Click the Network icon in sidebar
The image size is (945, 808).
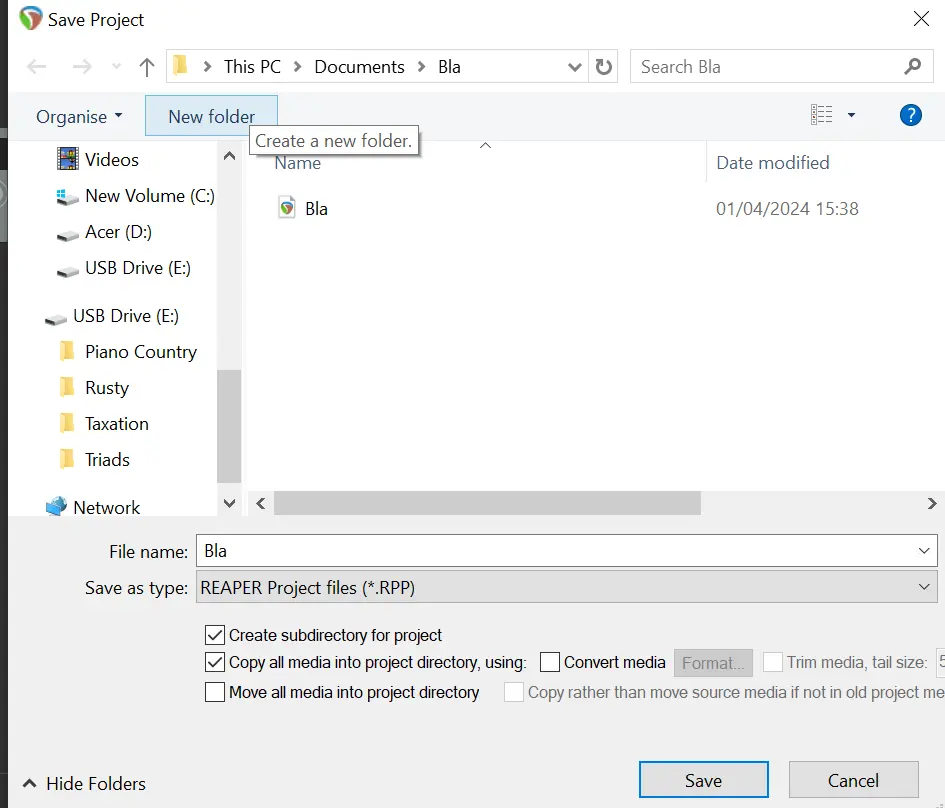(x=56, y=507)
